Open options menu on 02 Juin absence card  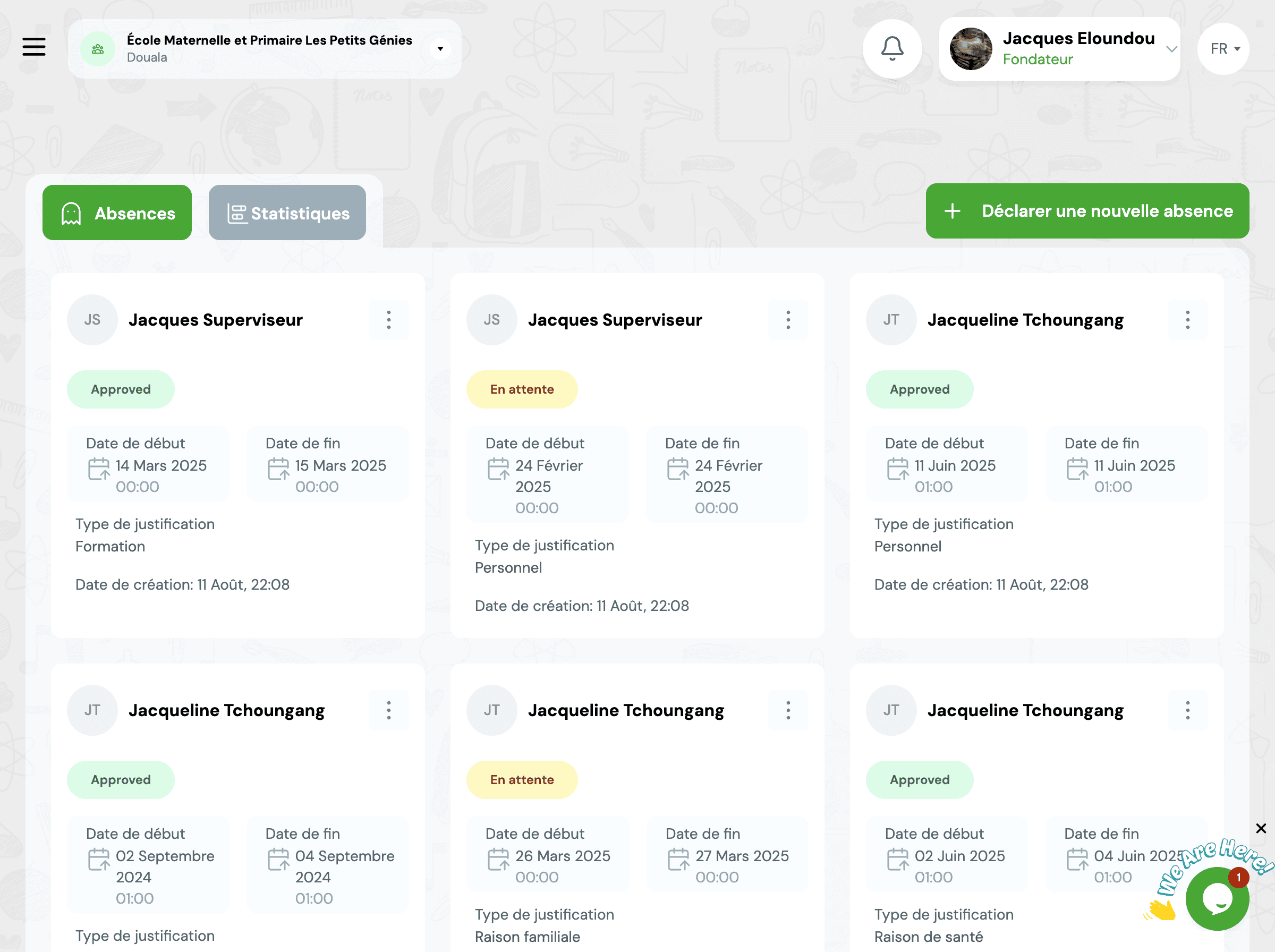coord(1187,710)
